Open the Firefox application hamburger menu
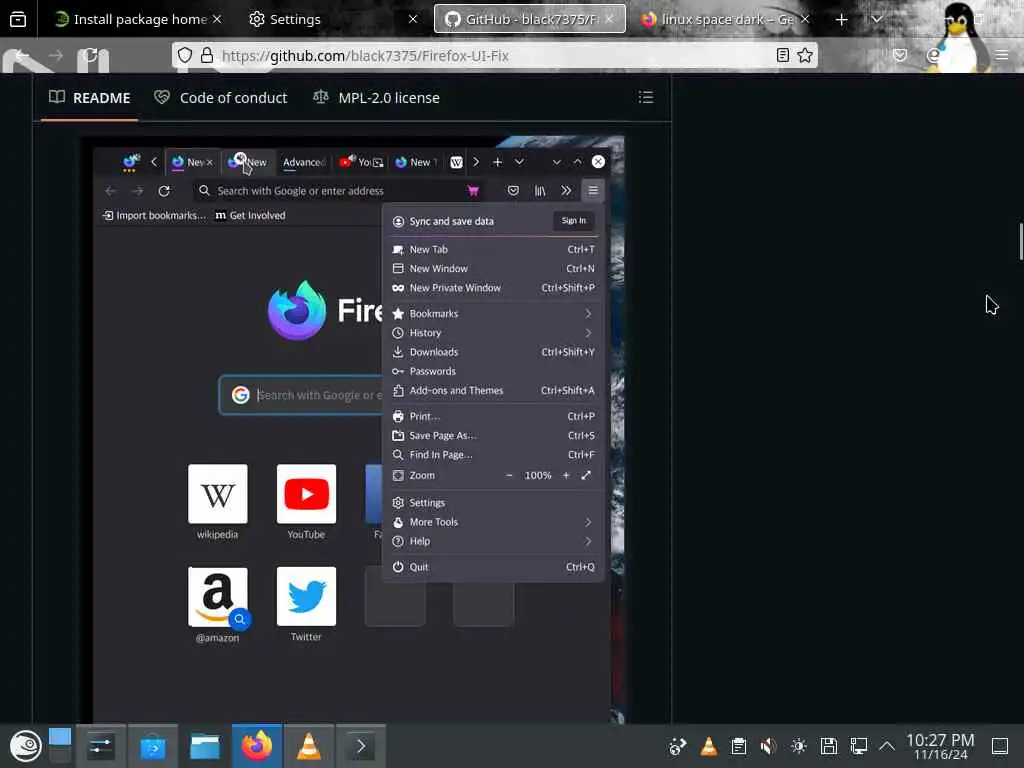The height and width of the screenshot is (768, 1024). click(1002, 56)
